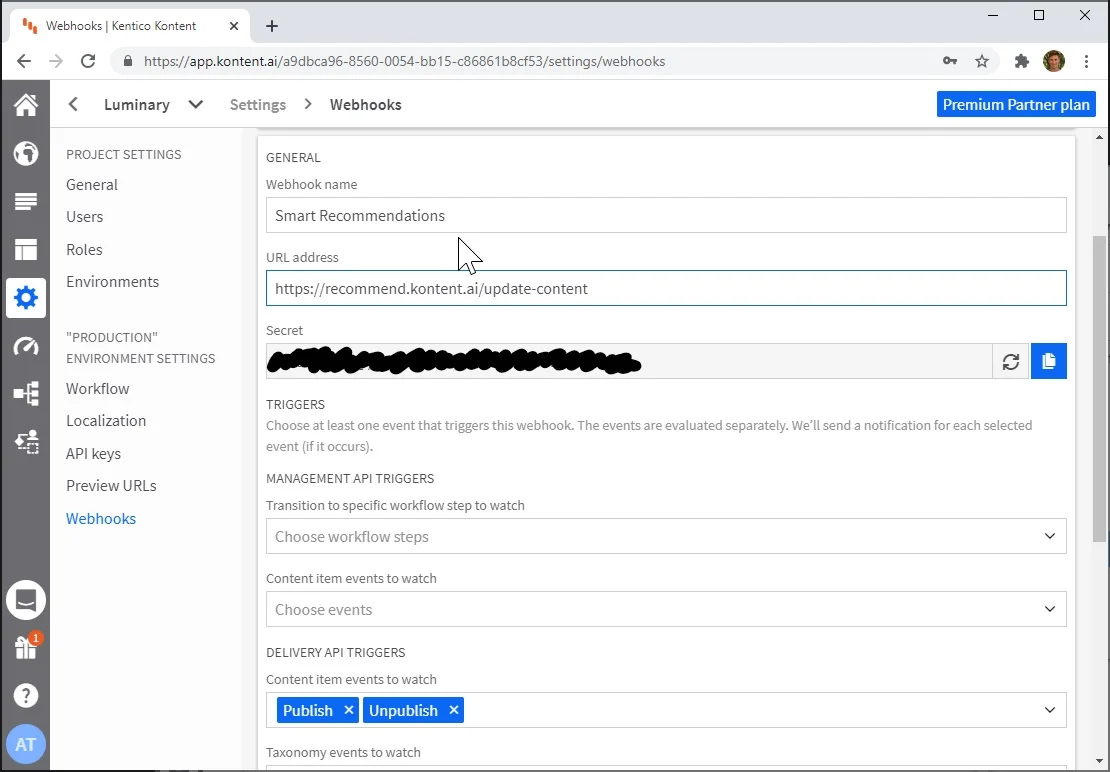Select the highlighted Settings gear icon
Screen dimensions: 1110x772
(25, 297)
